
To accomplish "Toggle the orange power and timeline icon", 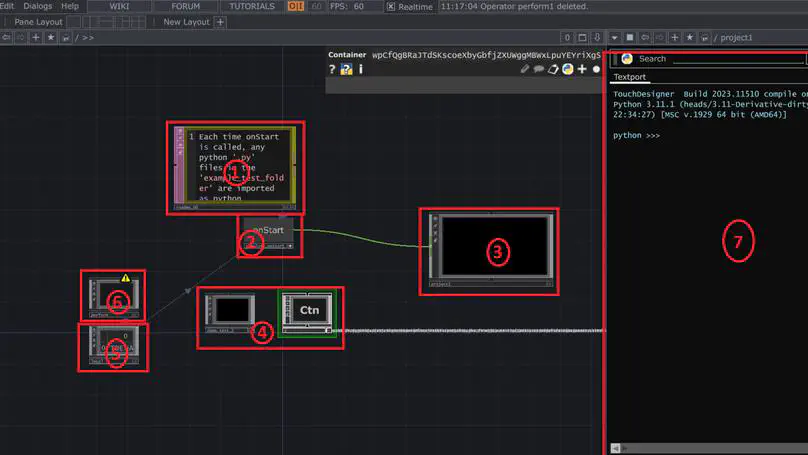I will point(296,7).
